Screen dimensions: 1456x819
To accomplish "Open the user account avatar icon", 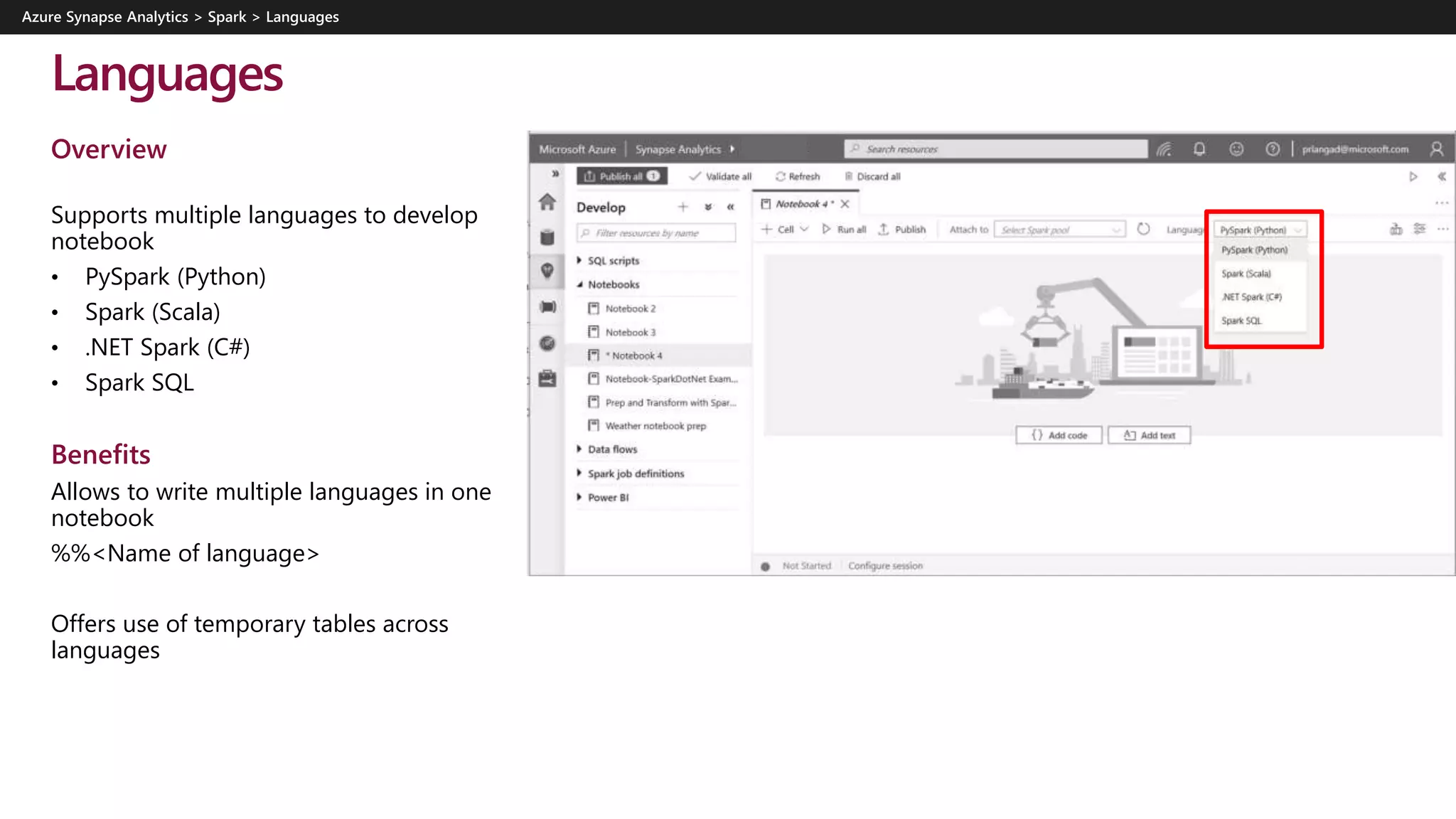I will [1436, 149].
